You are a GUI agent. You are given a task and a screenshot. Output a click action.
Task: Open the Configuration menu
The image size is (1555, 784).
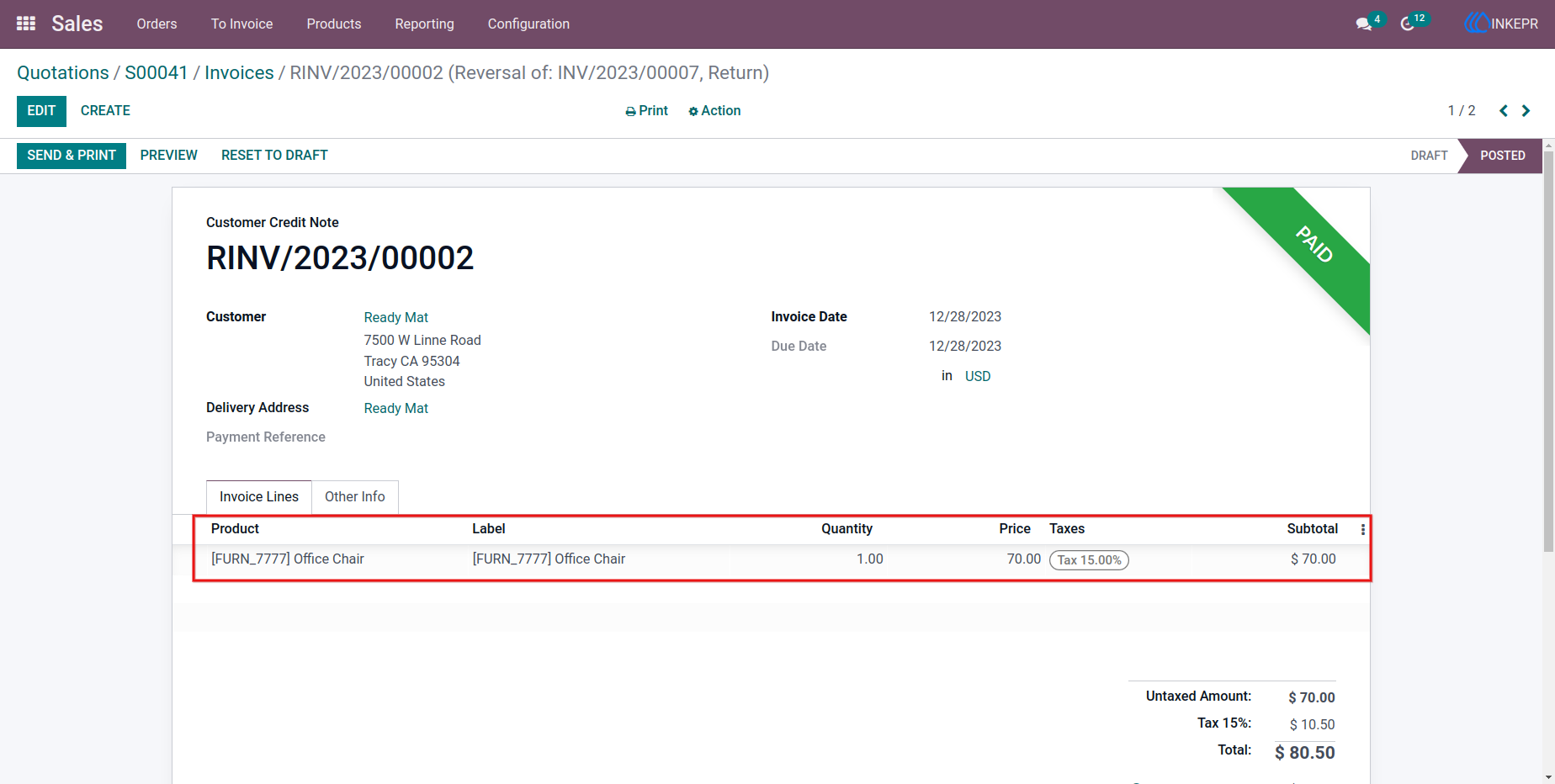(528, 24)
